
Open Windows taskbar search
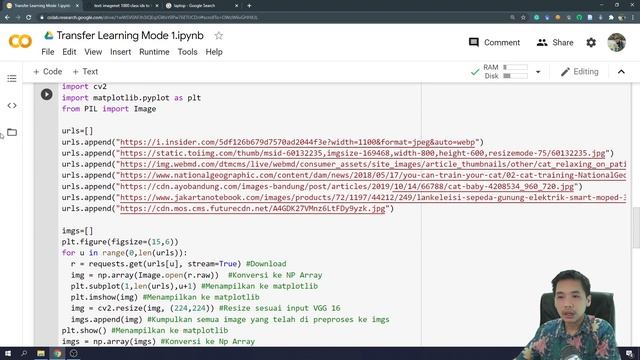pos(24,353)
